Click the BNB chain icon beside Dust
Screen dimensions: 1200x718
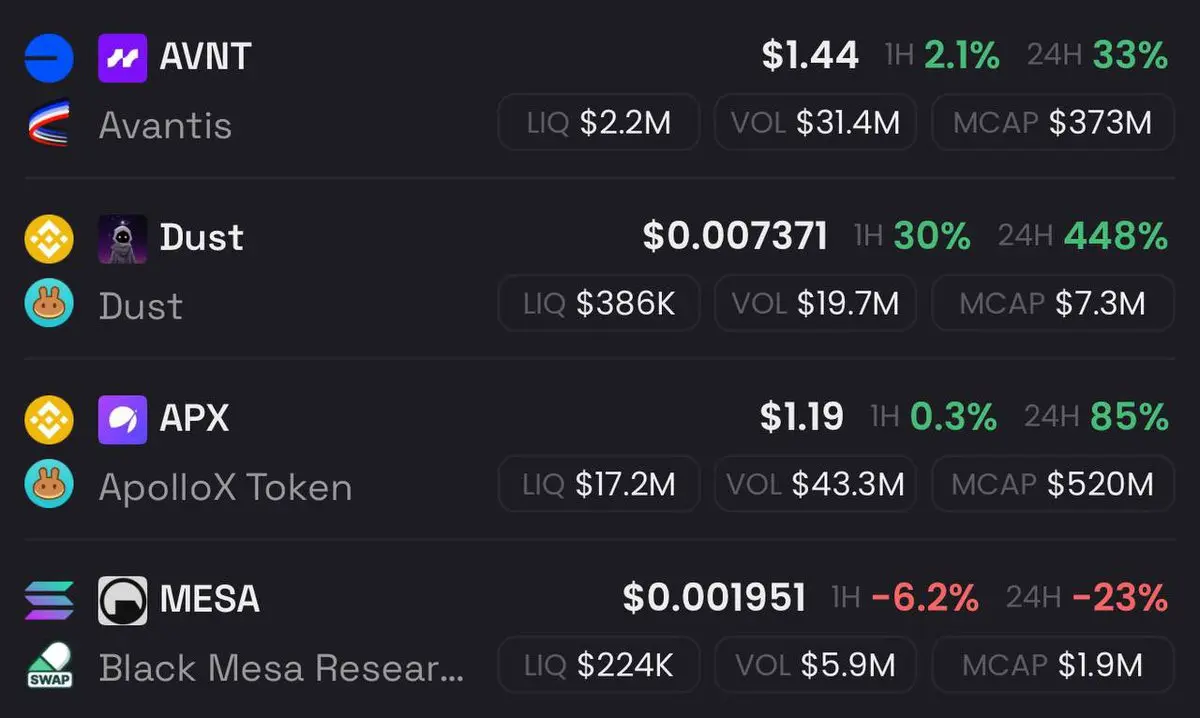point(48,239)
